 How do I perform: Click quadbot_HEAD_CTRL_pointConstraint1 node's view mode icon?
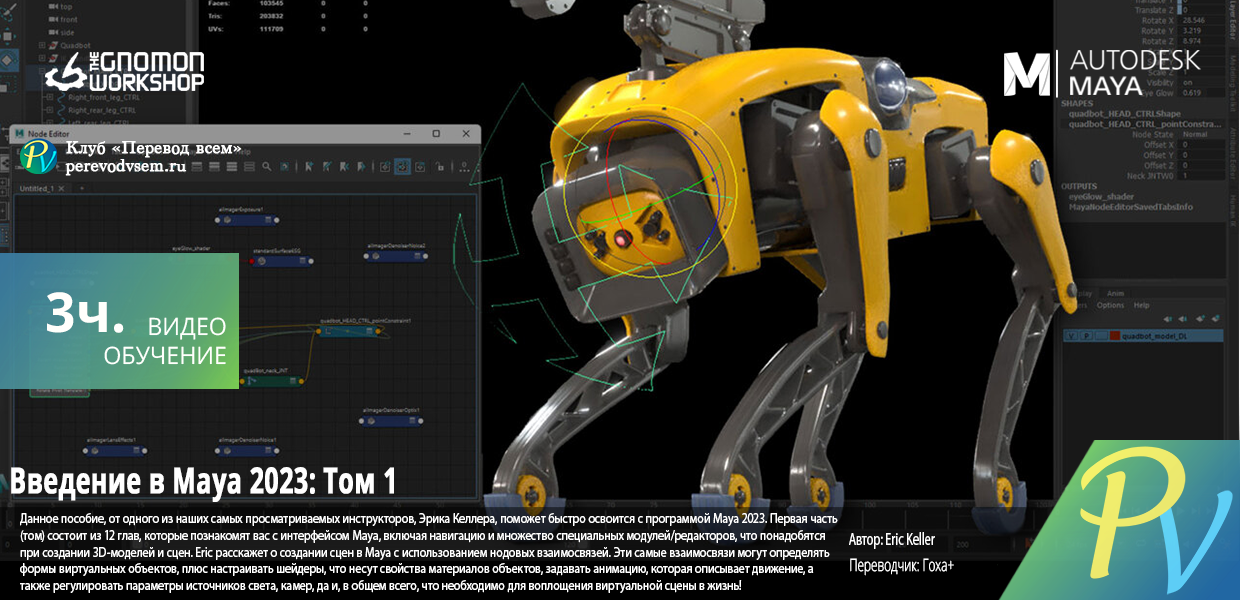click(x=369, y=331)
